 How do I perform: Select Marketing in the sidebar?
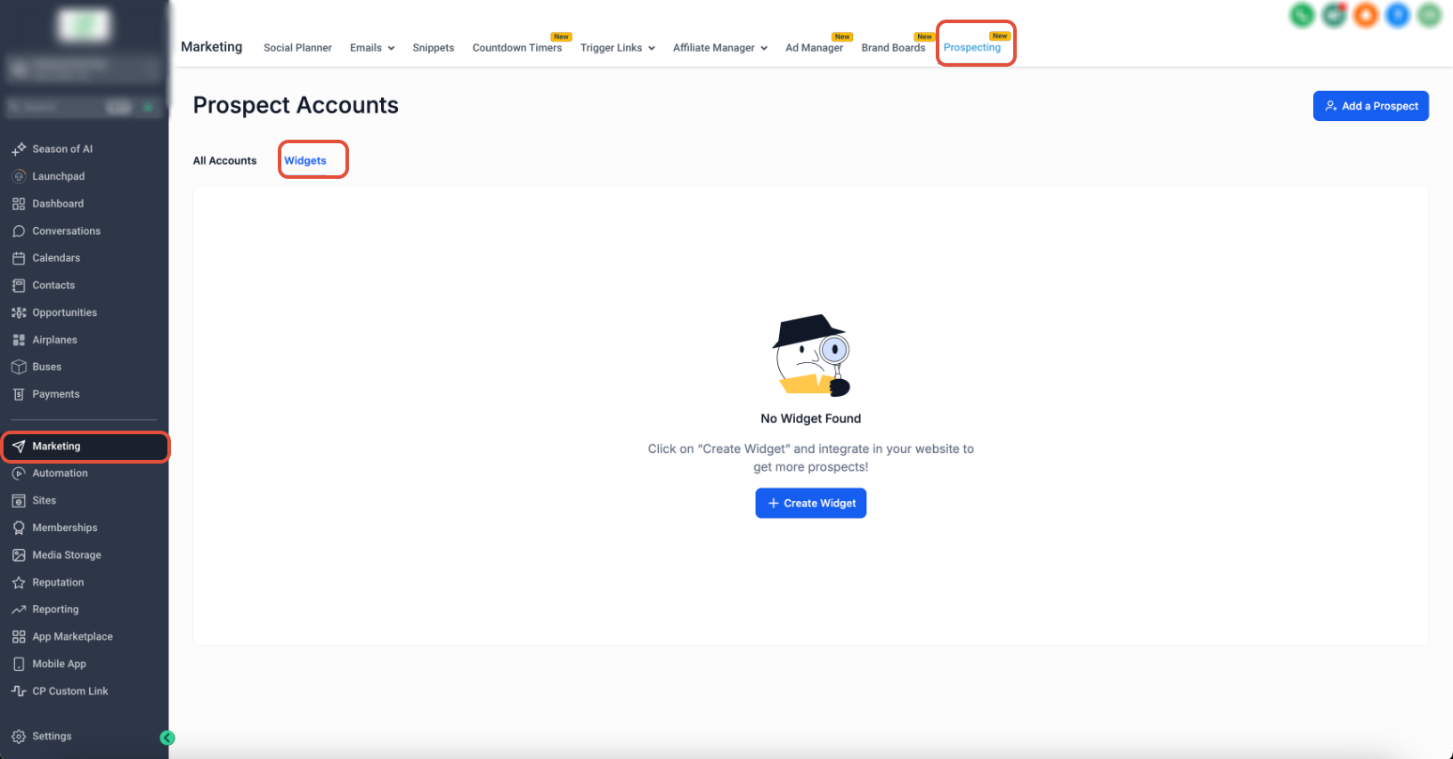click(85, 446)
